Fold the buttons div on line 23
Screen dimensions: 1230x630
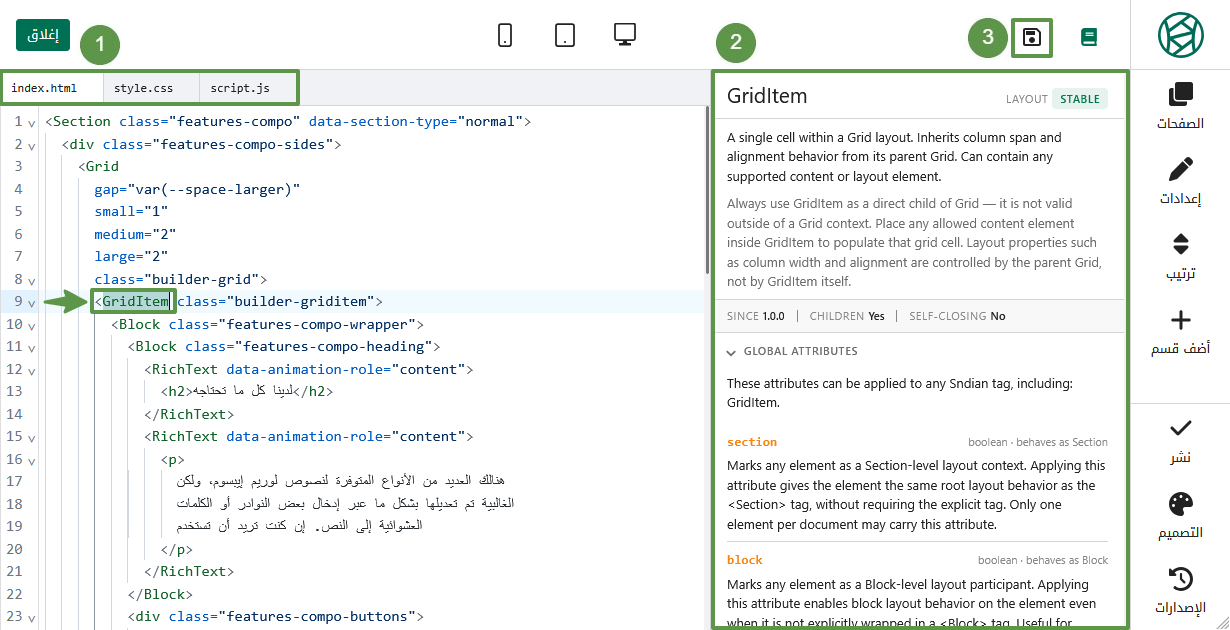[32, 617]
